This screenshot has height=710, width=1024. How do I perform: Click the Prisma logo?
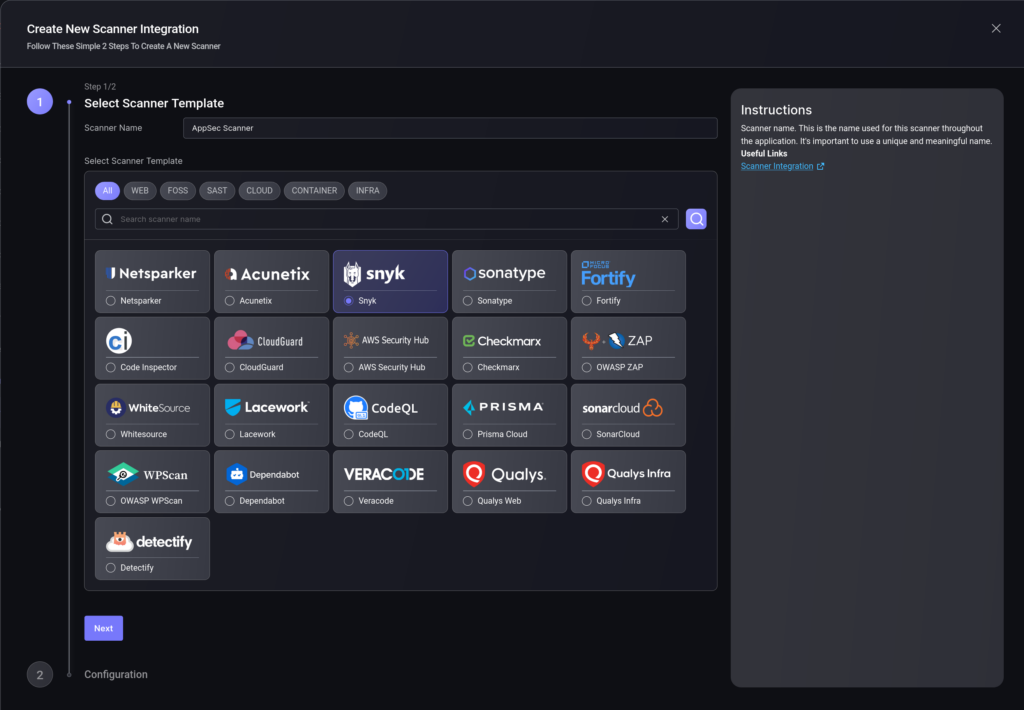pos(503,407)
